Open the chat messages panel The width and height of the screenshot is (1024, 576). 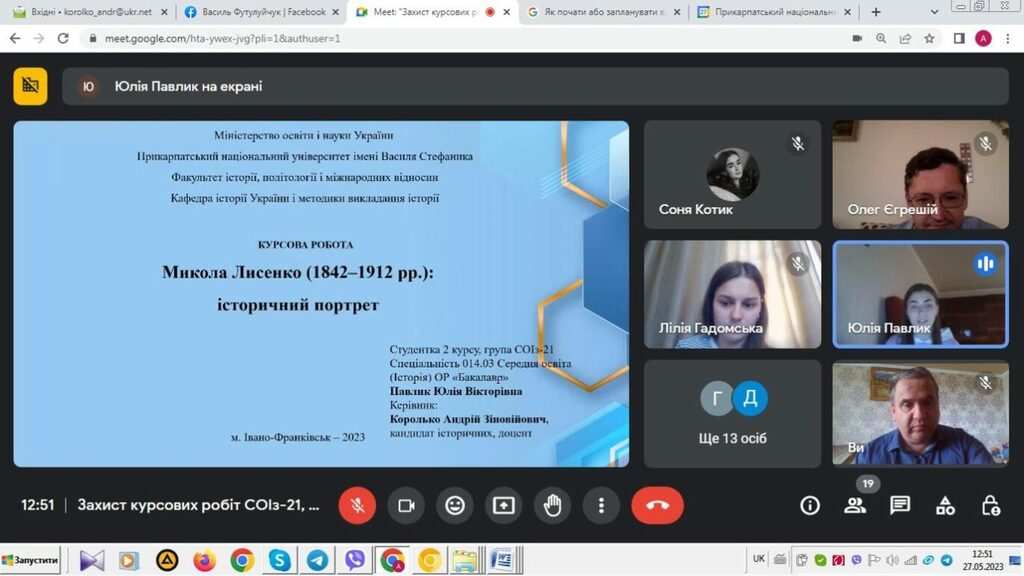pos(900,505)
